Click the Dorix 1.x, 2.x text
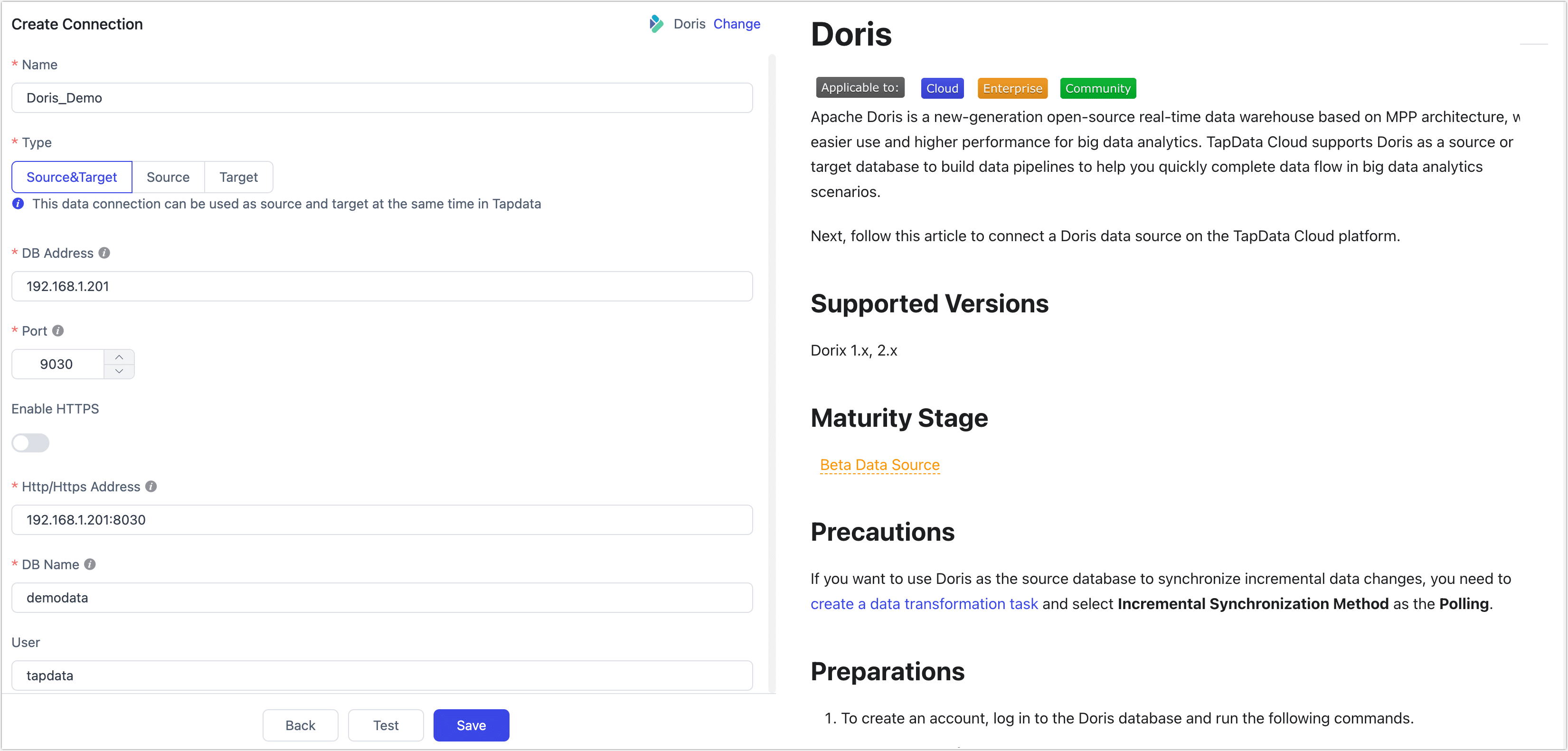1568x751 pixels. pos(853,350)
